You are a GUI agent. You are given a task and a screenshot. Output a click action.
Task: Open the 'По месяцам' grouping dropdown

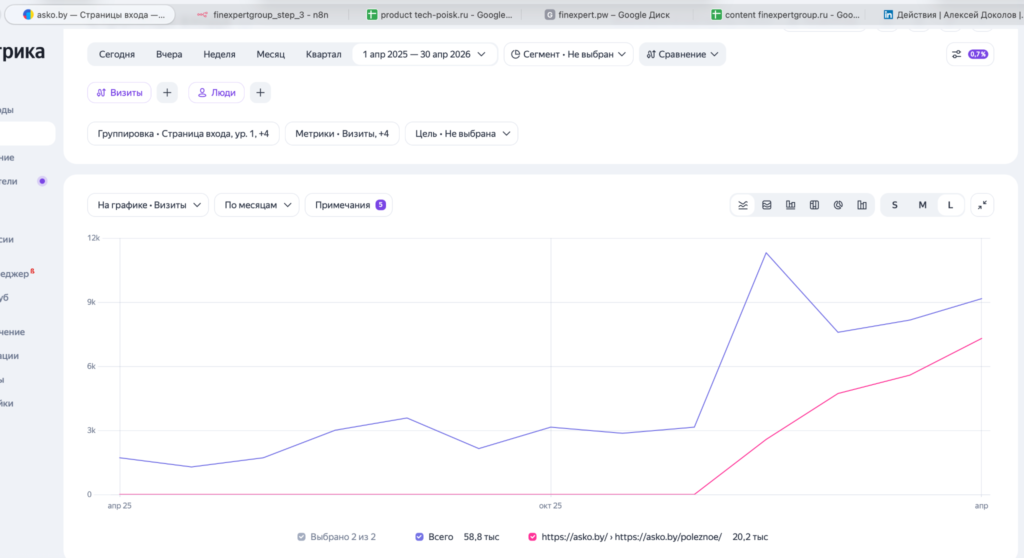coord(257,205)
